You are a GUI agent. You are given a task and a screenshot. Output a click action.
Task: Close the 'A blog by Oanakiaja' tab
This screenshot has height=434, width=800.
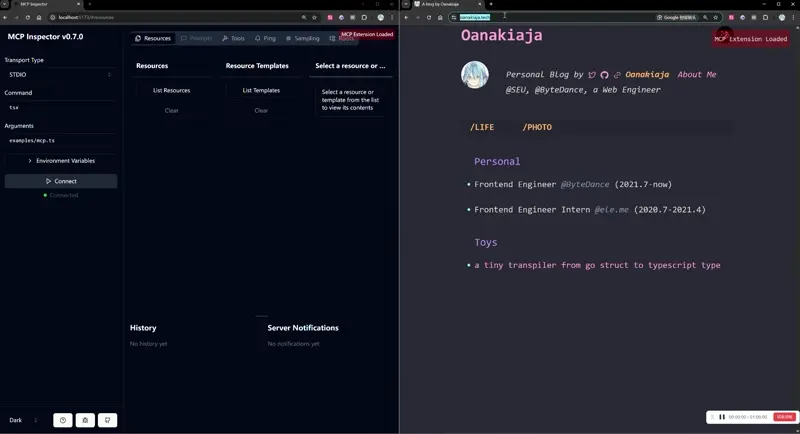[x=480, y=4]
